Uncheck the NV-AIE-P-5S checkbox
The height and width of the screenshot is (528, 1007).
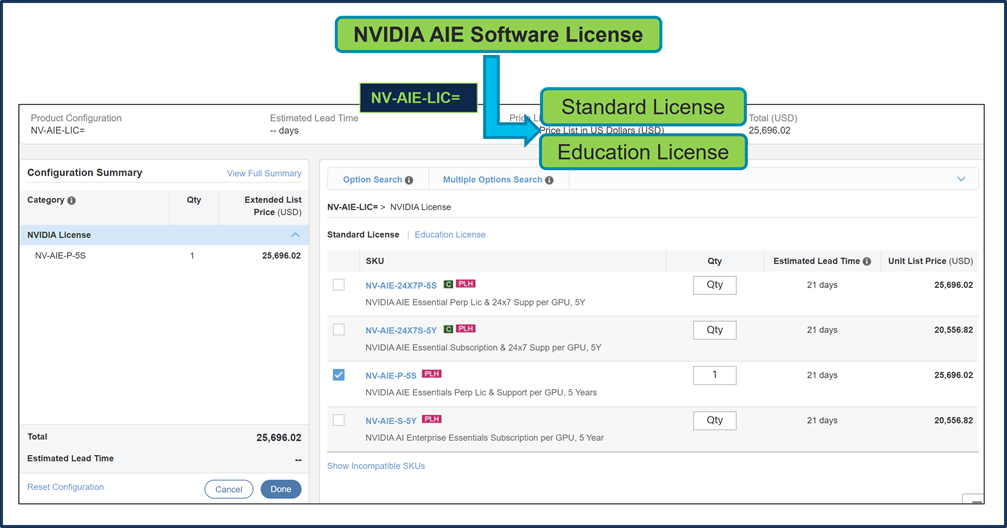(x=338, y=375)
